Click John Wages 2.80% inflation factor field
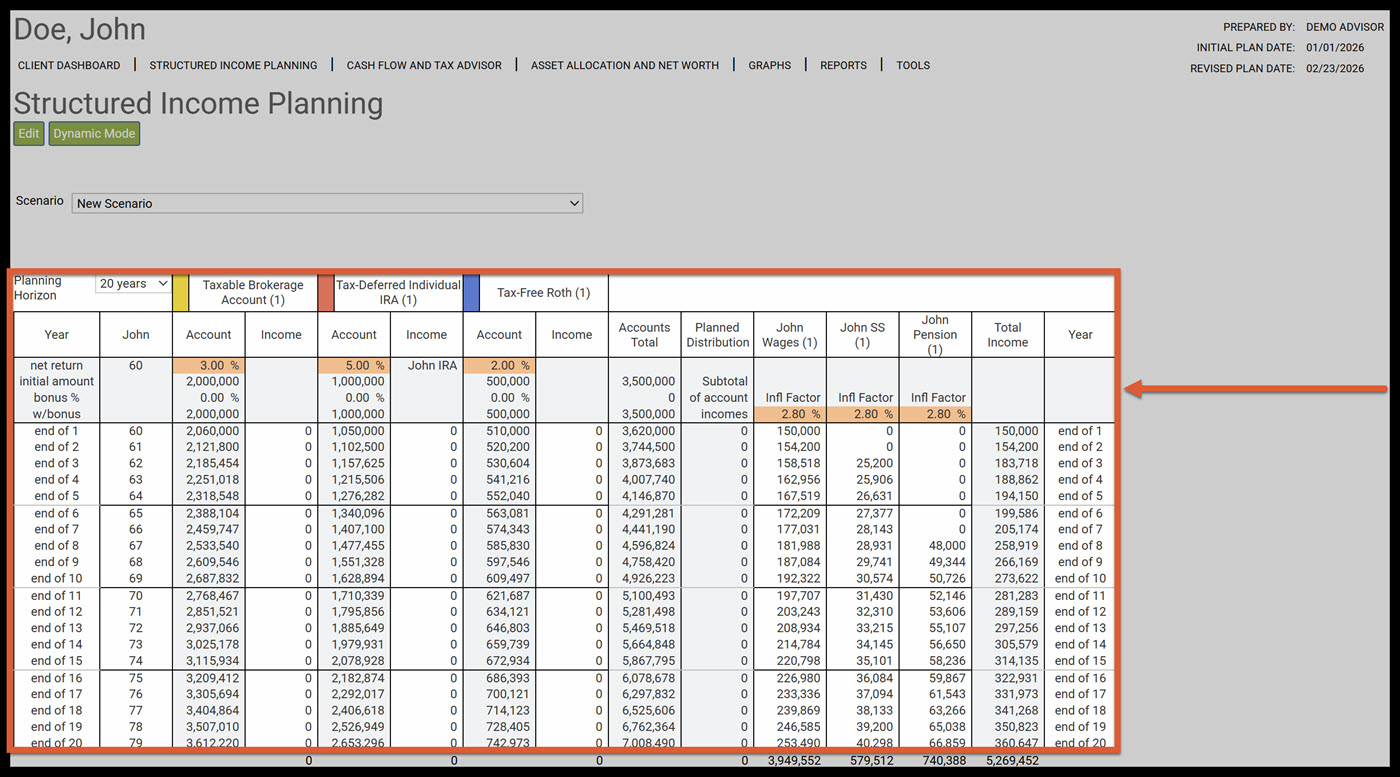The height and width of the screenshot is (777, 1400). pyautogui.click(x=790, y=414)
